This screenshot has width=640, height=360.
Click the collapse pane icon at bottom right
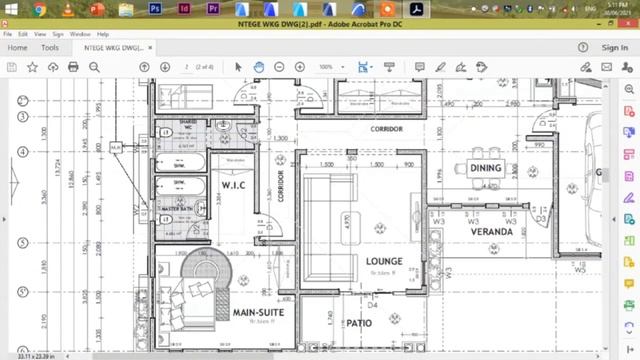pos(630,349)
